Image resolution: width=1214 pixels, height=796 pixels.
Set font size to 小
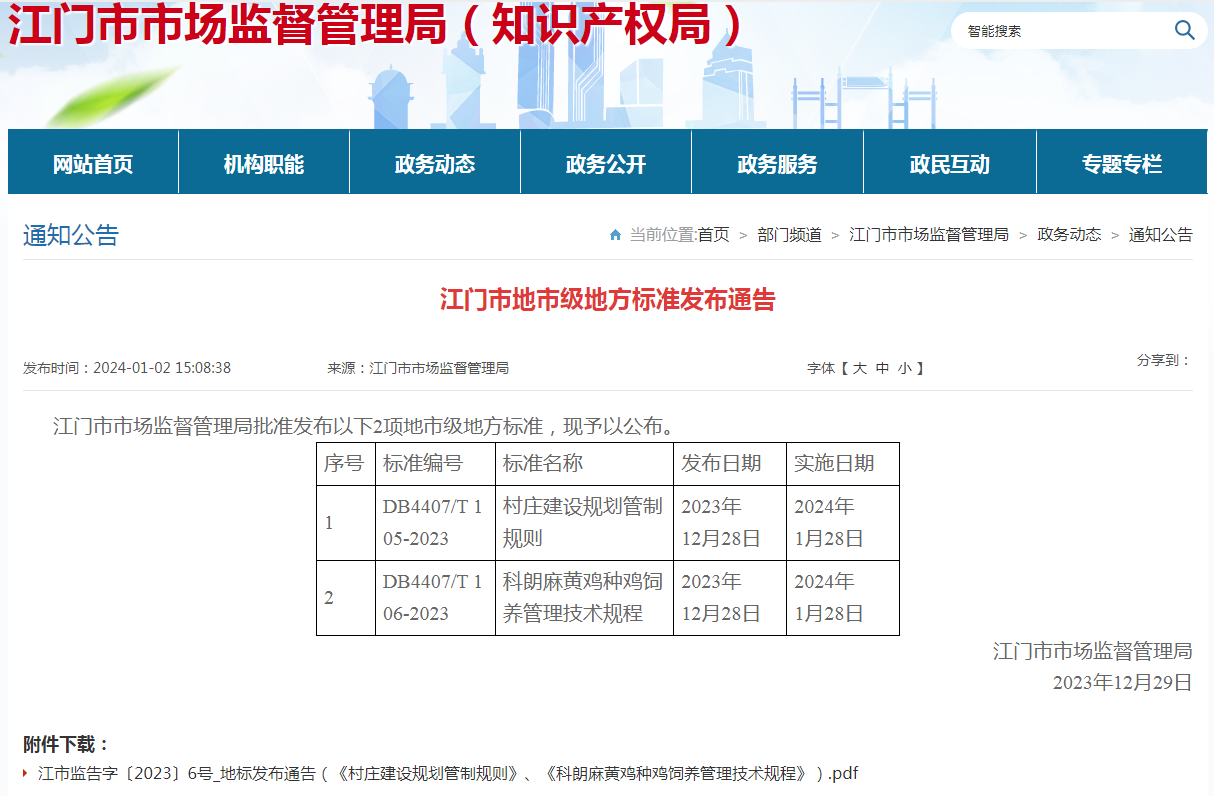[x=904, y=368]
